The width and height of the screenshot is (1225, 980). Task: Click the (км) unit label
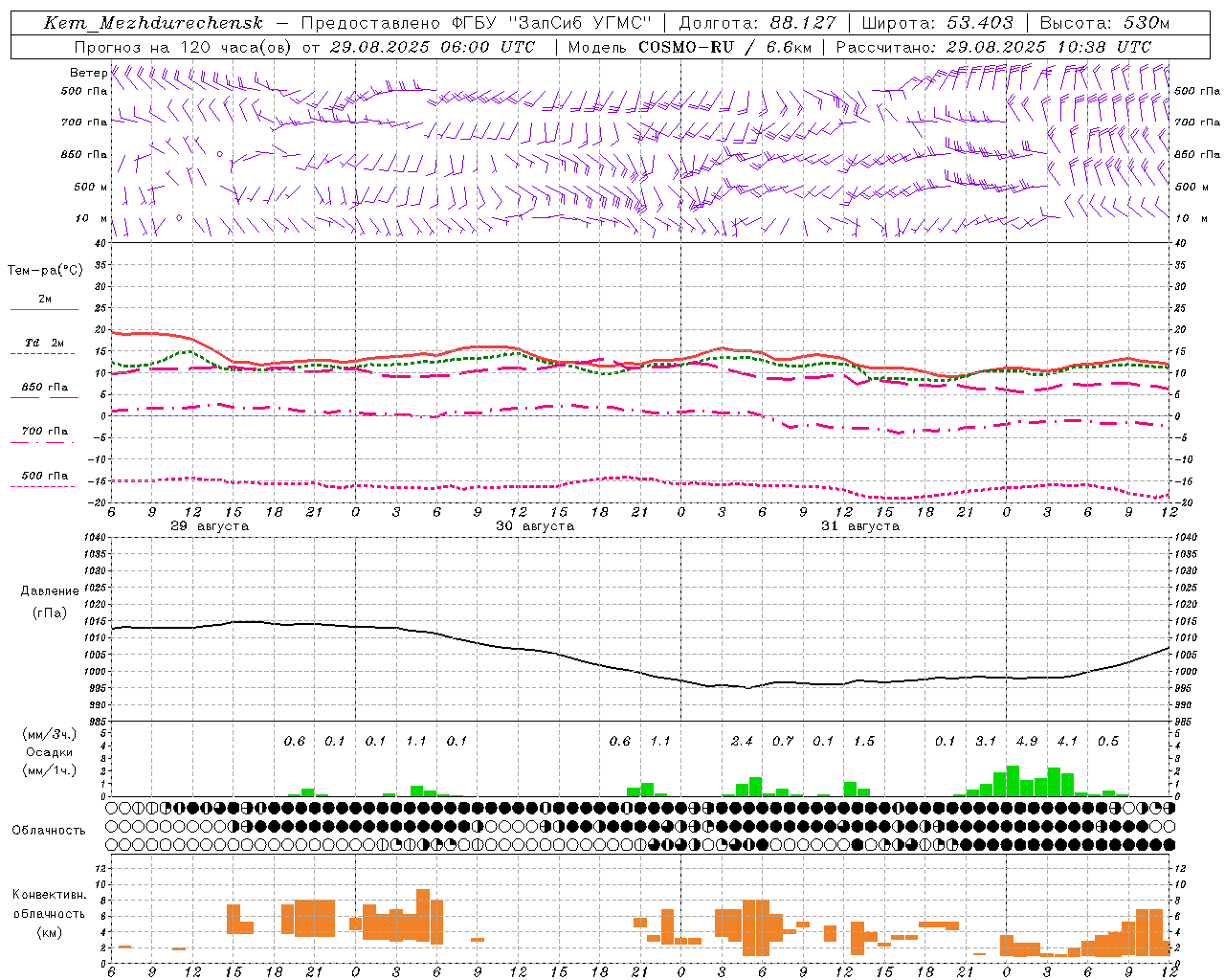[49, 932]
